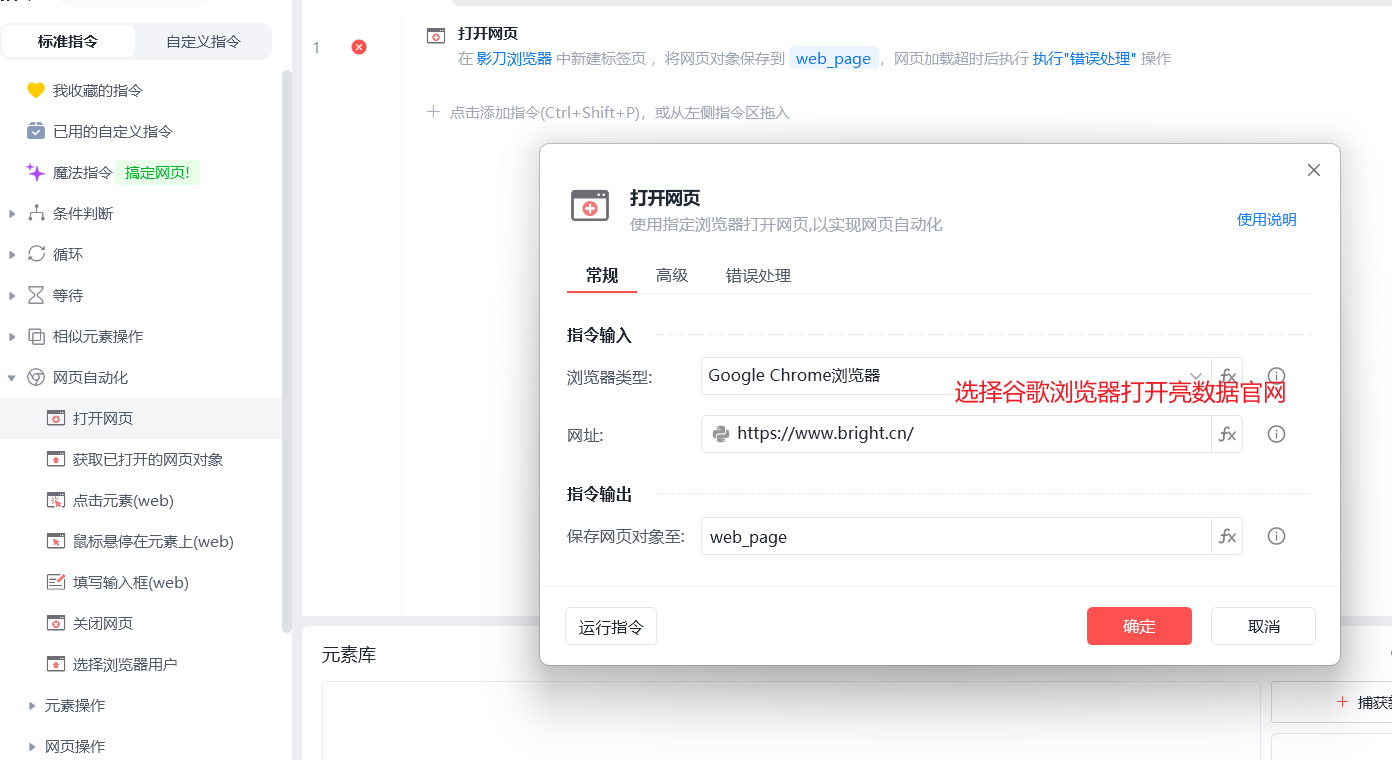Screen dimensions: 1392x760
Task: Click the step 1 打开网页 browser icon in flow
Action: coord(436,36)
